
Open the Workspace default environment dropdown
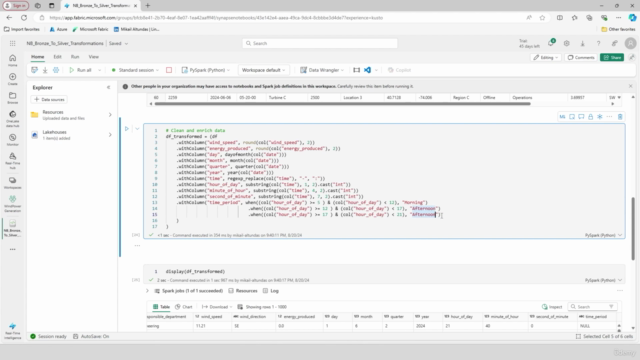(263, 70)
